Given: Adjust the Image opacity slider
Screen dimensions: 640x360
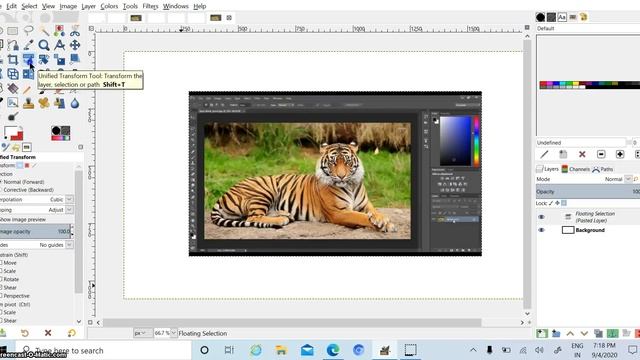Looking at the screenshot, I should click(x=36, y=231).
